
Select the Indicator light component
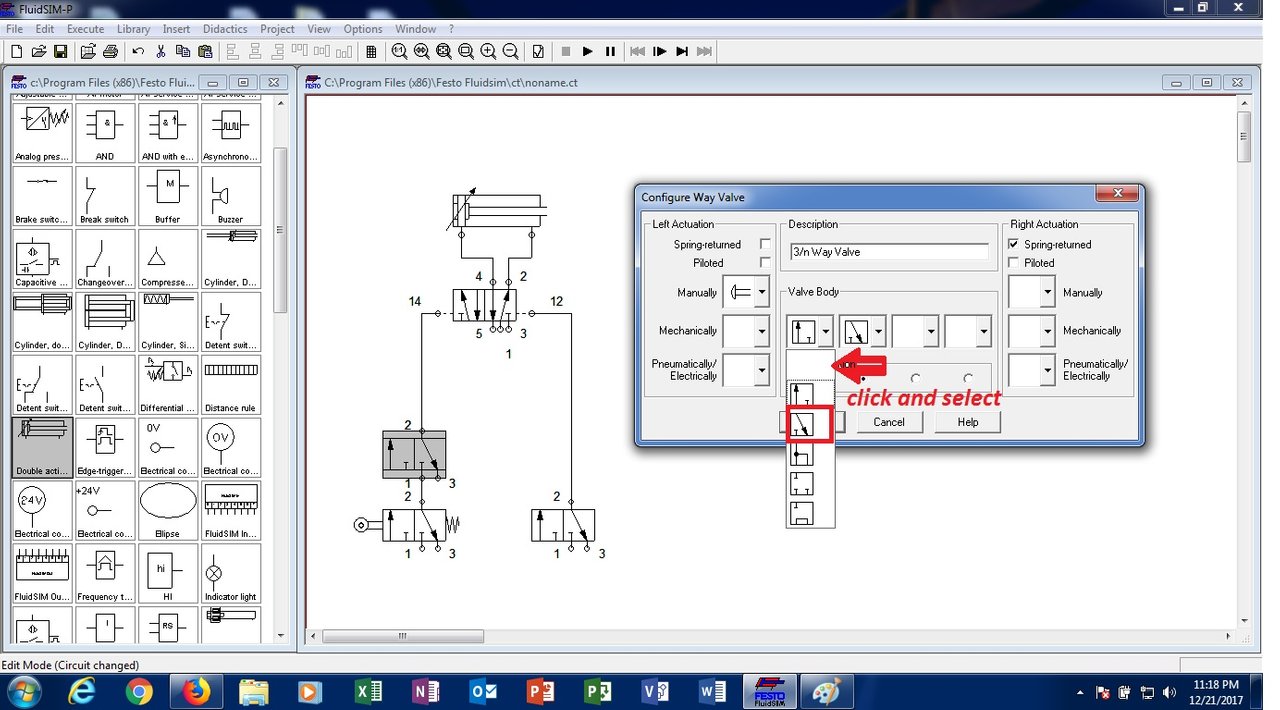point(231,573)
